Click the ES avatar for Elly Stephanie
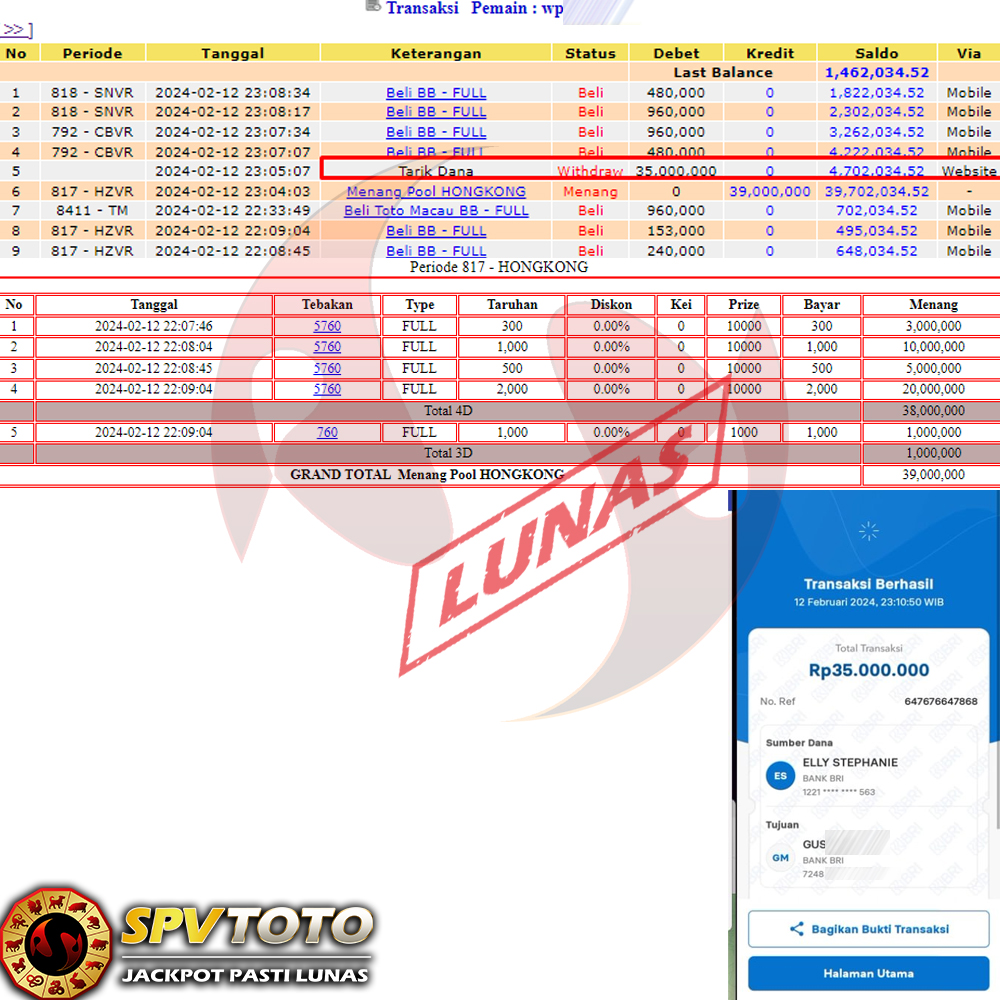 tap(780, 776)
